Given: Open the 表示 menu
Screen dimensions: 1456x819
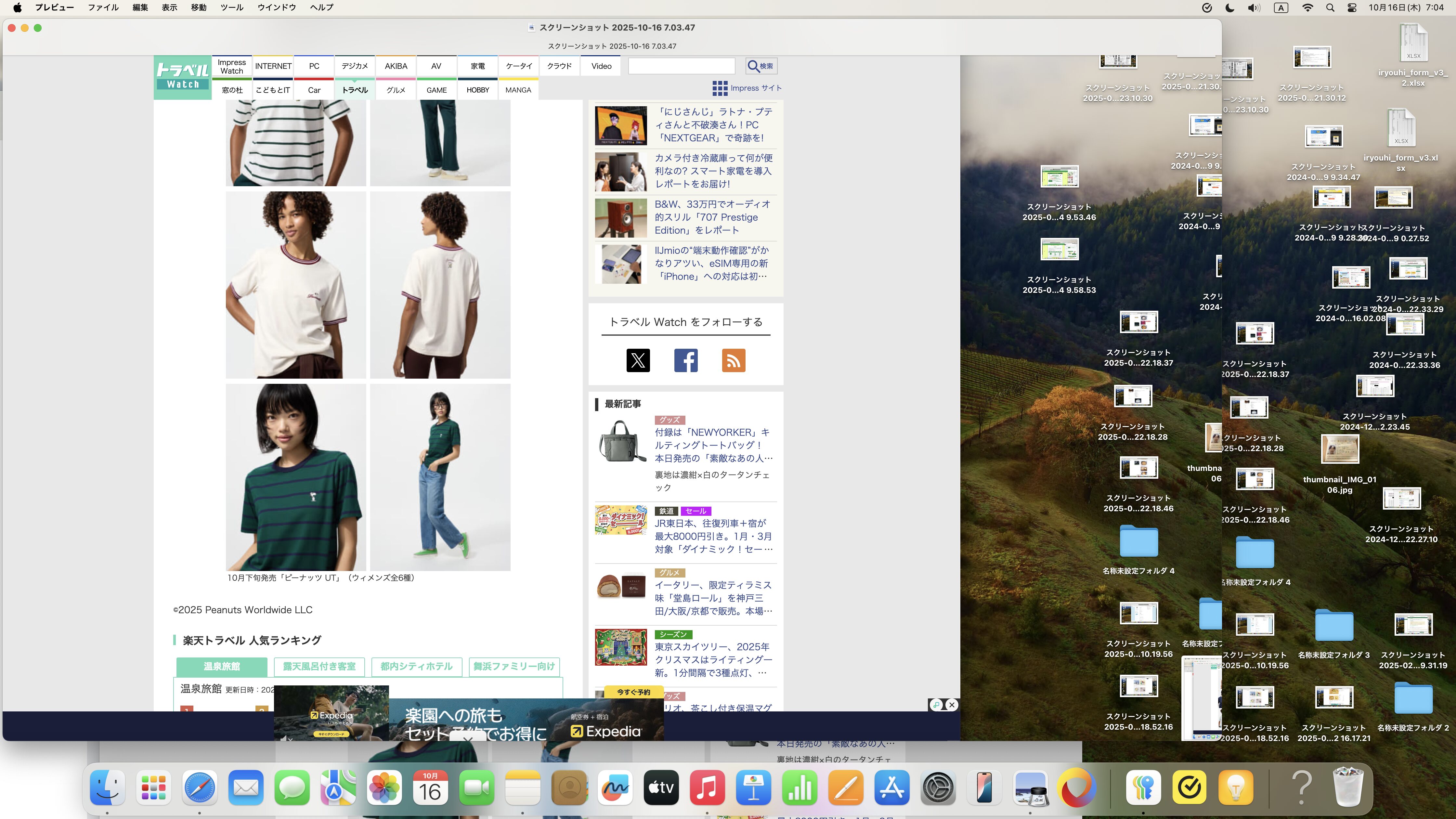Looking at the screenshot, I should coord(169,8).
